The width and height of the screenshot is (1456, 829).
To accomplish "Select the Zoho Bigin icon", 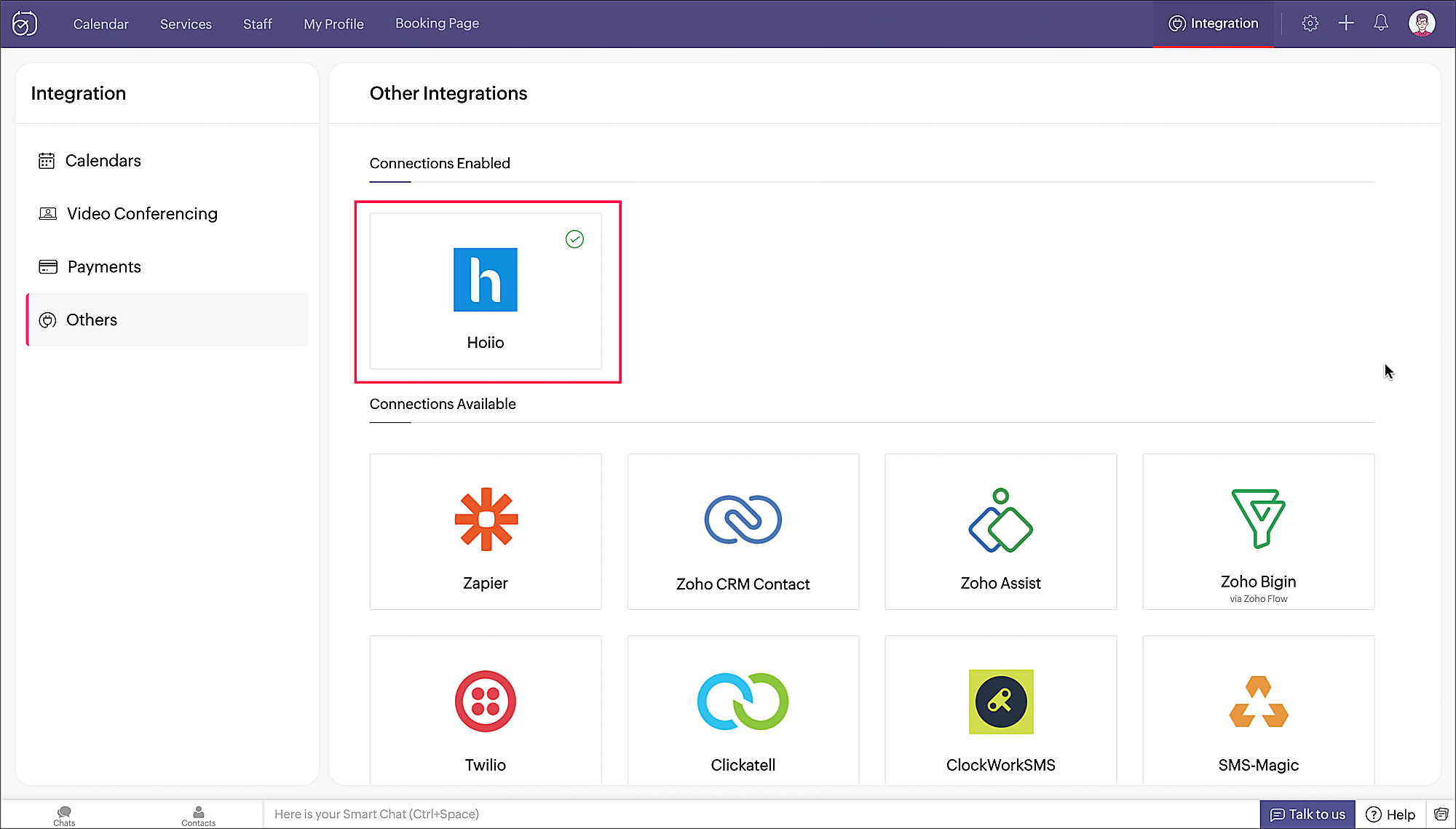I will click(x=1258, y=518).
